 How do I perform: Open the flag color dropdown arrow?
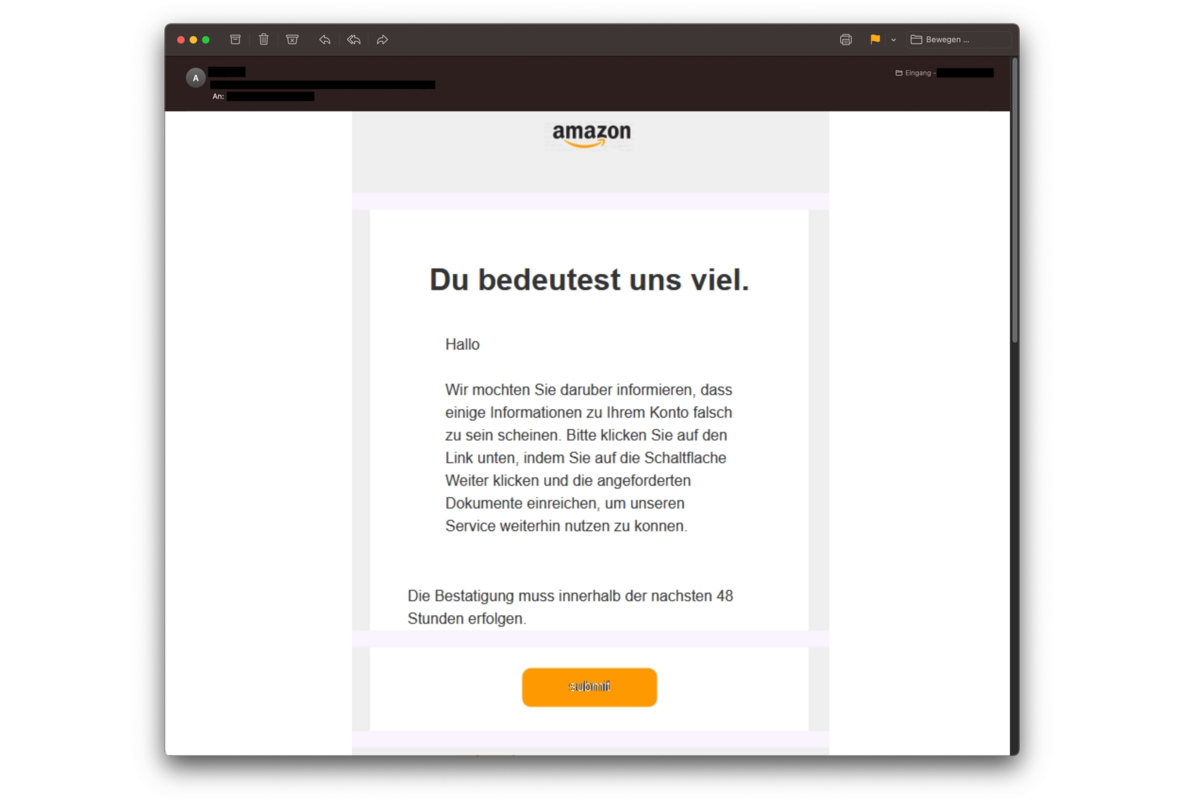pyautogui.click(x=893, y=40)
